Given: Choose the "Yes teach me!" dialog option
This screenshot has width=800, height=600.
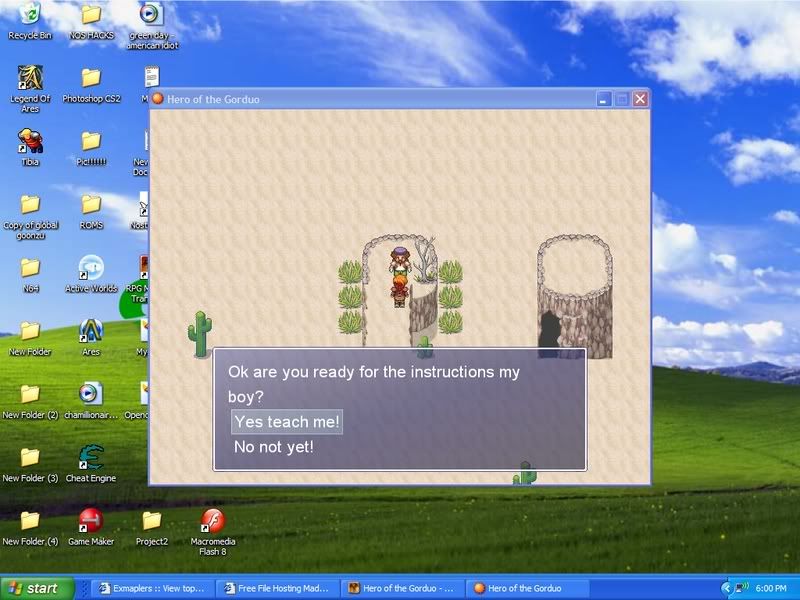Looking at the screenshot, I should (287, 422).
